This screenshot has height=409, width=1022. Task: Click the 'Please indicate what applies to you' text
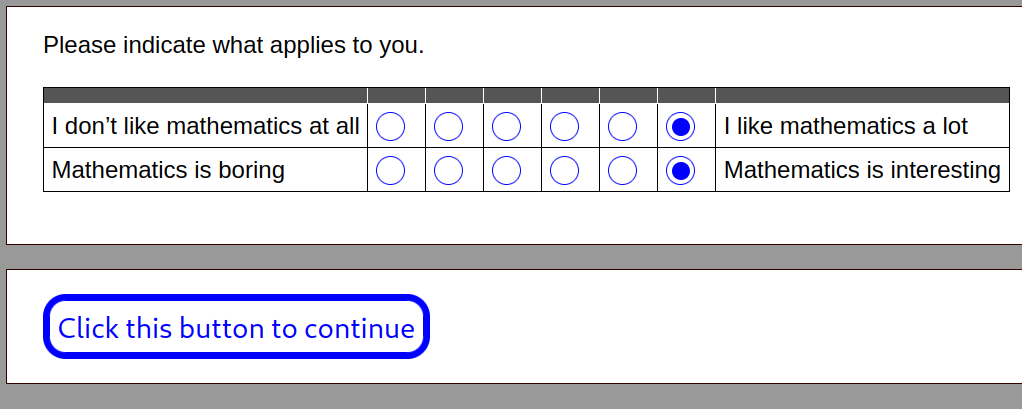click(233, 46)
